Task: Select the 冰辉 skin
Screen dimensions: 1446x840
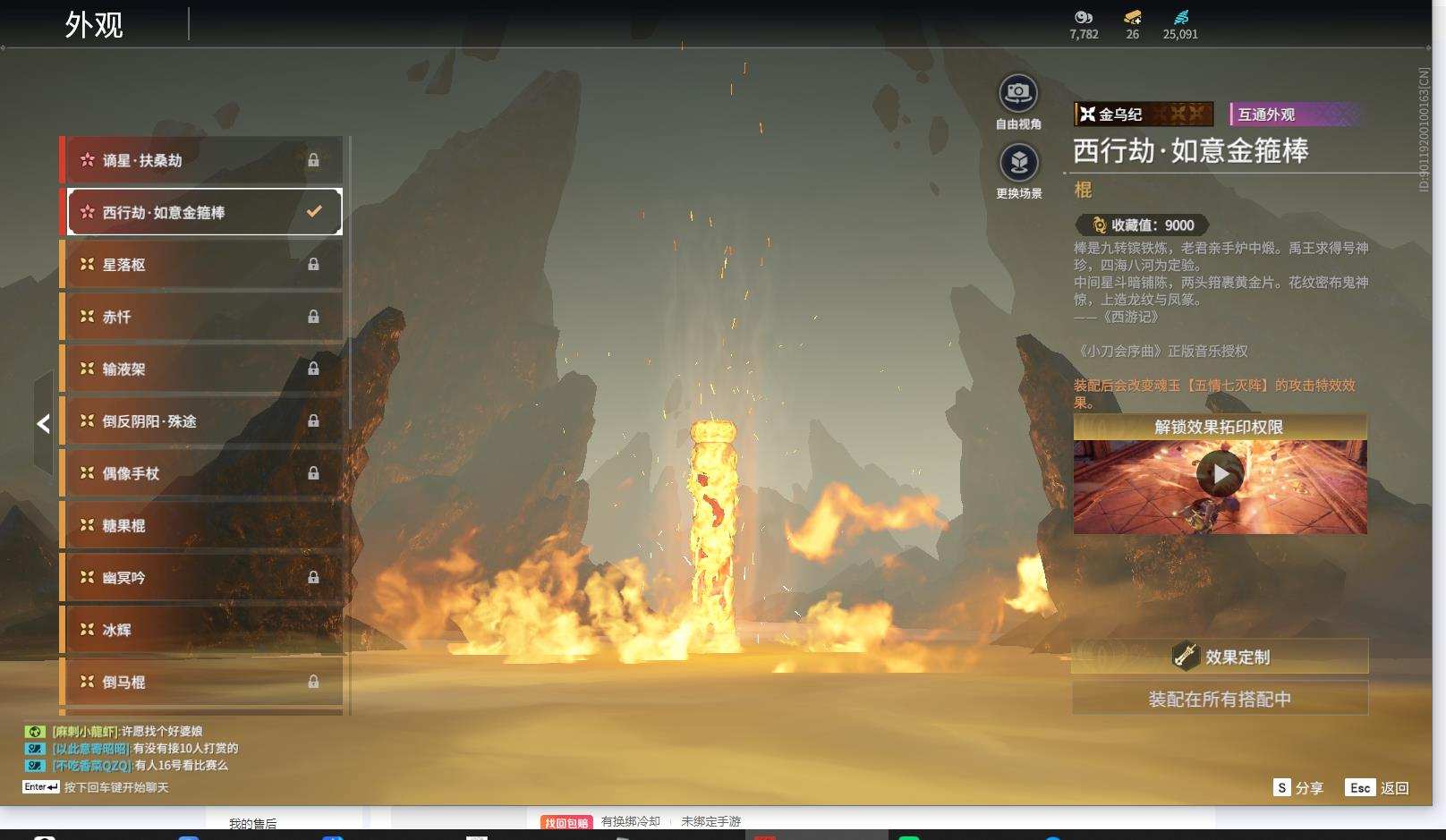Action: [201, 630]
